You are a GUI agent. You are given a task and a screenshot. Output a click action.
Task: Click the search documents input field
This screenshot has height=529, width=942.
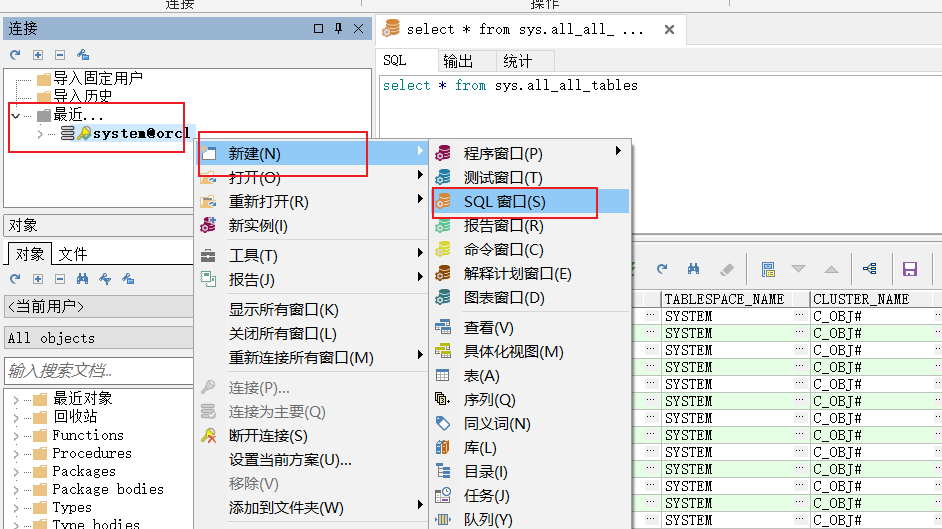coord(99,370)
